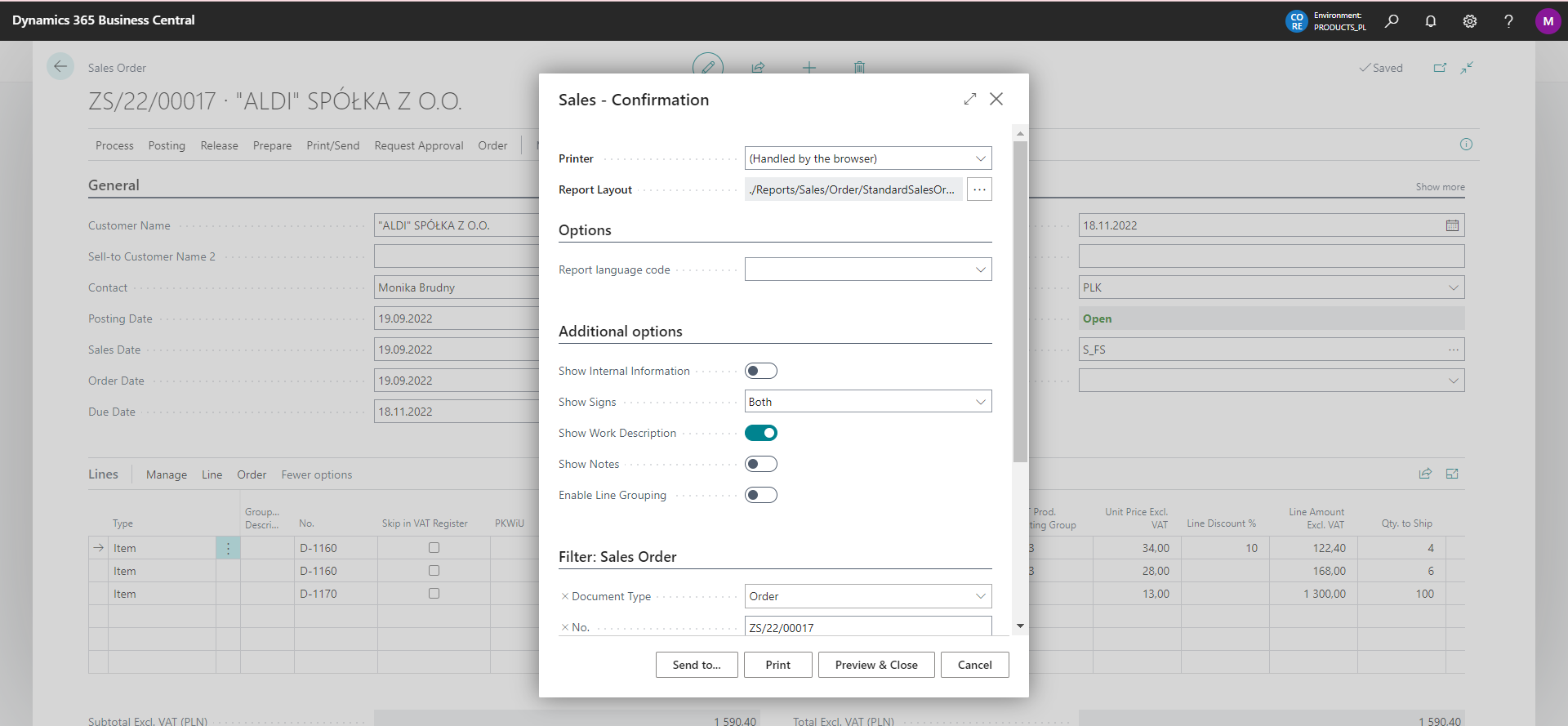The height and width of the screenshot is (726, 1568).
Task: Open the Posting menu
Action: 167,145
